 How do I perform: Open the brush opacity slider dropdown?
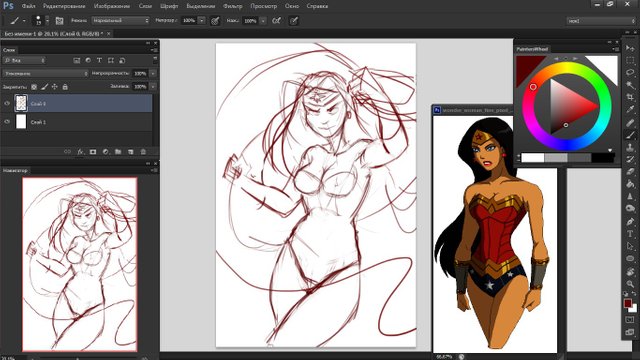pos(201,20)
